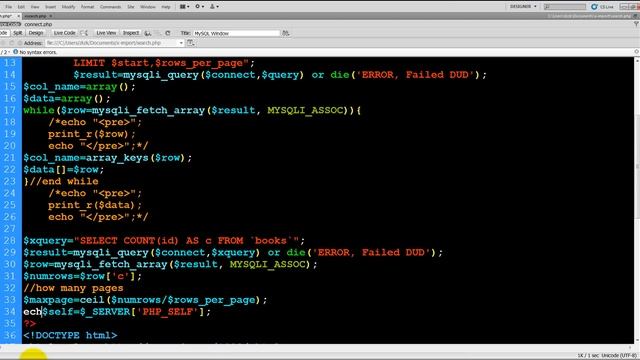Open the Help menu
This screenshot has width=640, height=360.
(x=166, y=7)
